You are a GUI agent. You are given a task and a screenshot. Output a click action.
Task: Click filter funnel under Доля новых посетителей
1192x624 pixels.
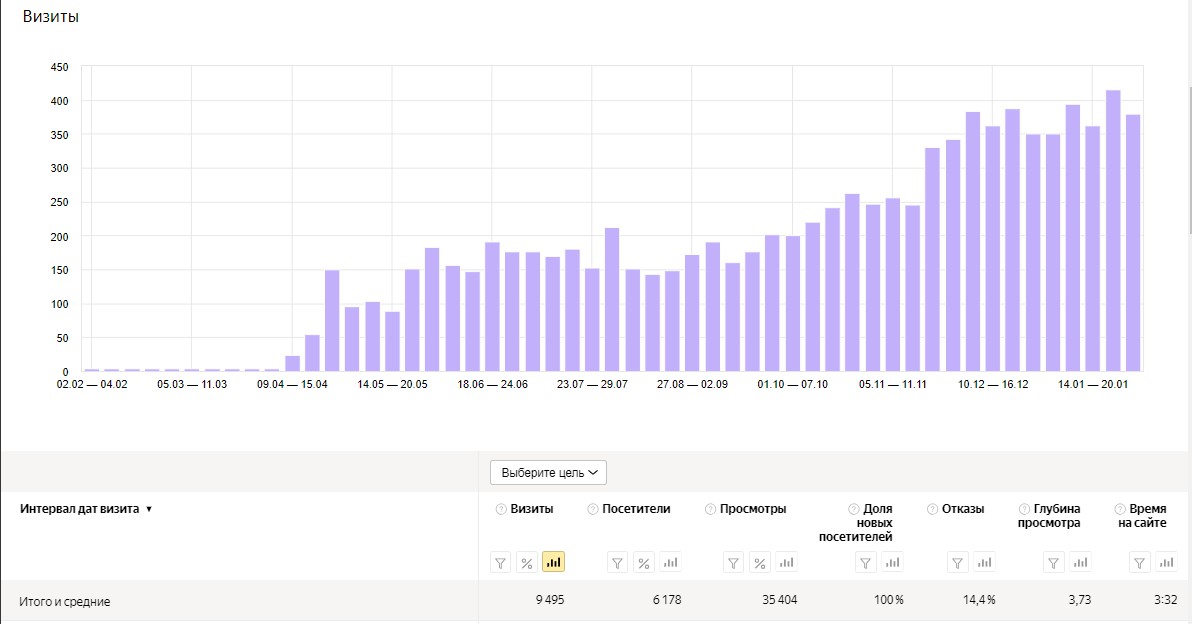pos(866,562)
